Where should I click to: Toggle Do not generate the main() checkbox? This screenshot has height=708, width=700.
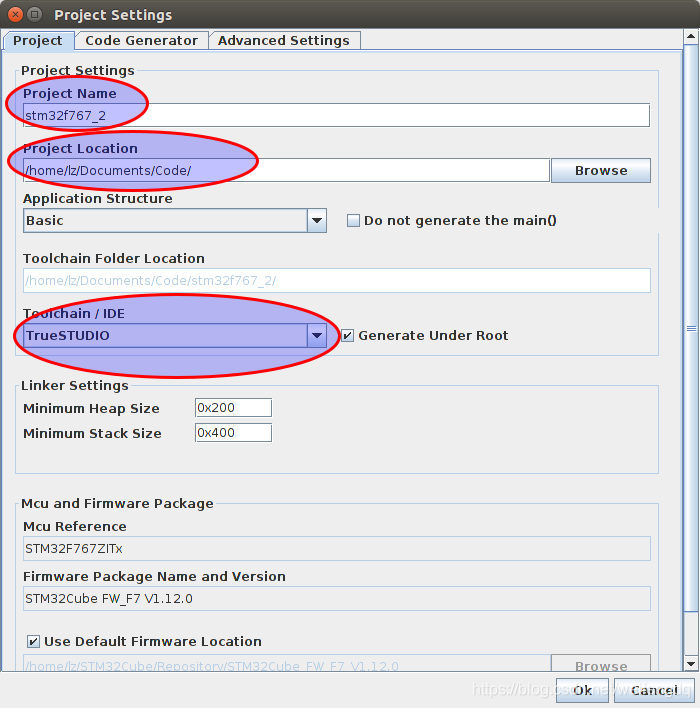353,221
